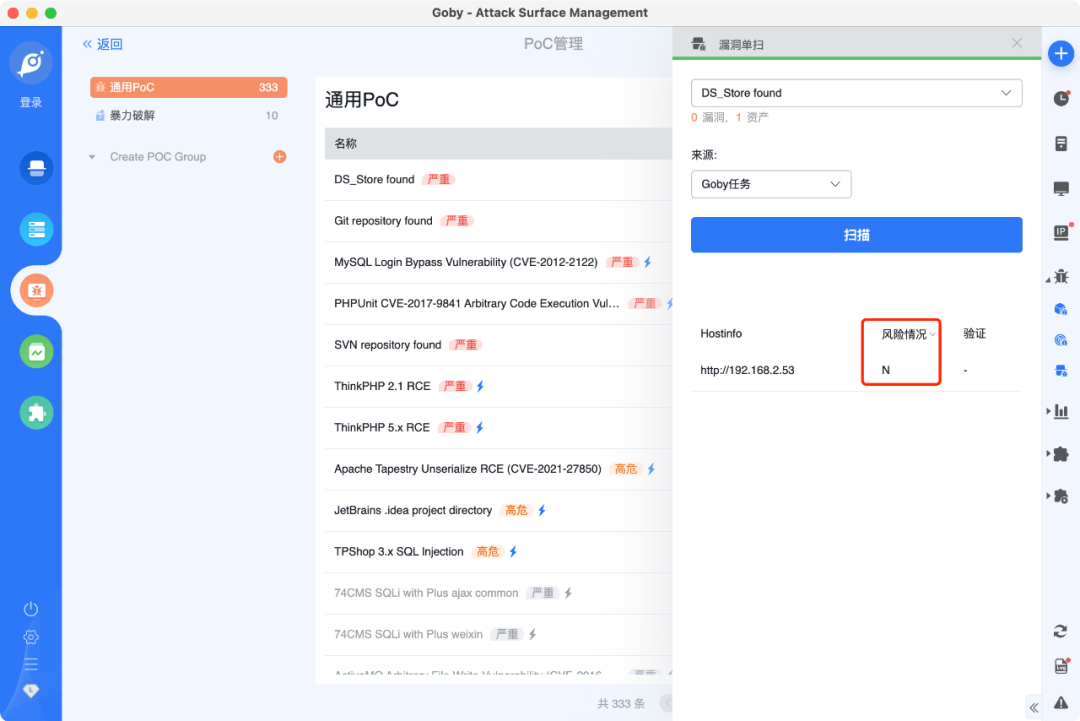Expand the puzzle-with-gear group arrow
Viewport: 1080px width, 721px height.
point(1048,496)
